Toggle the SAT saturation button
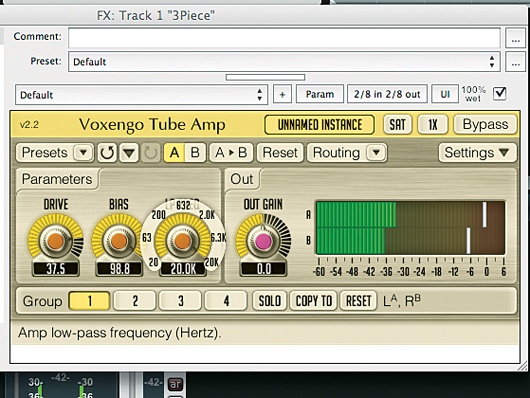 (x=397, y=124)
